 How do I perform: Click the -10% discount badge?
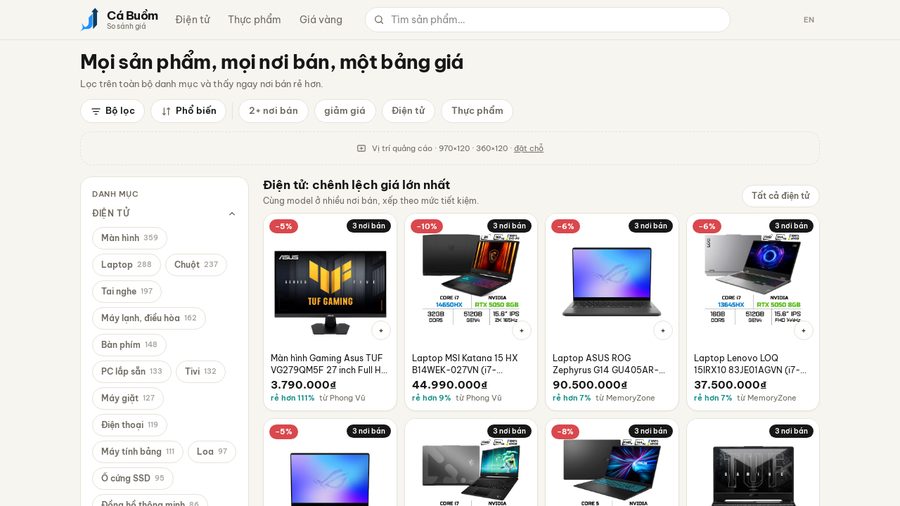coord(426,226)
